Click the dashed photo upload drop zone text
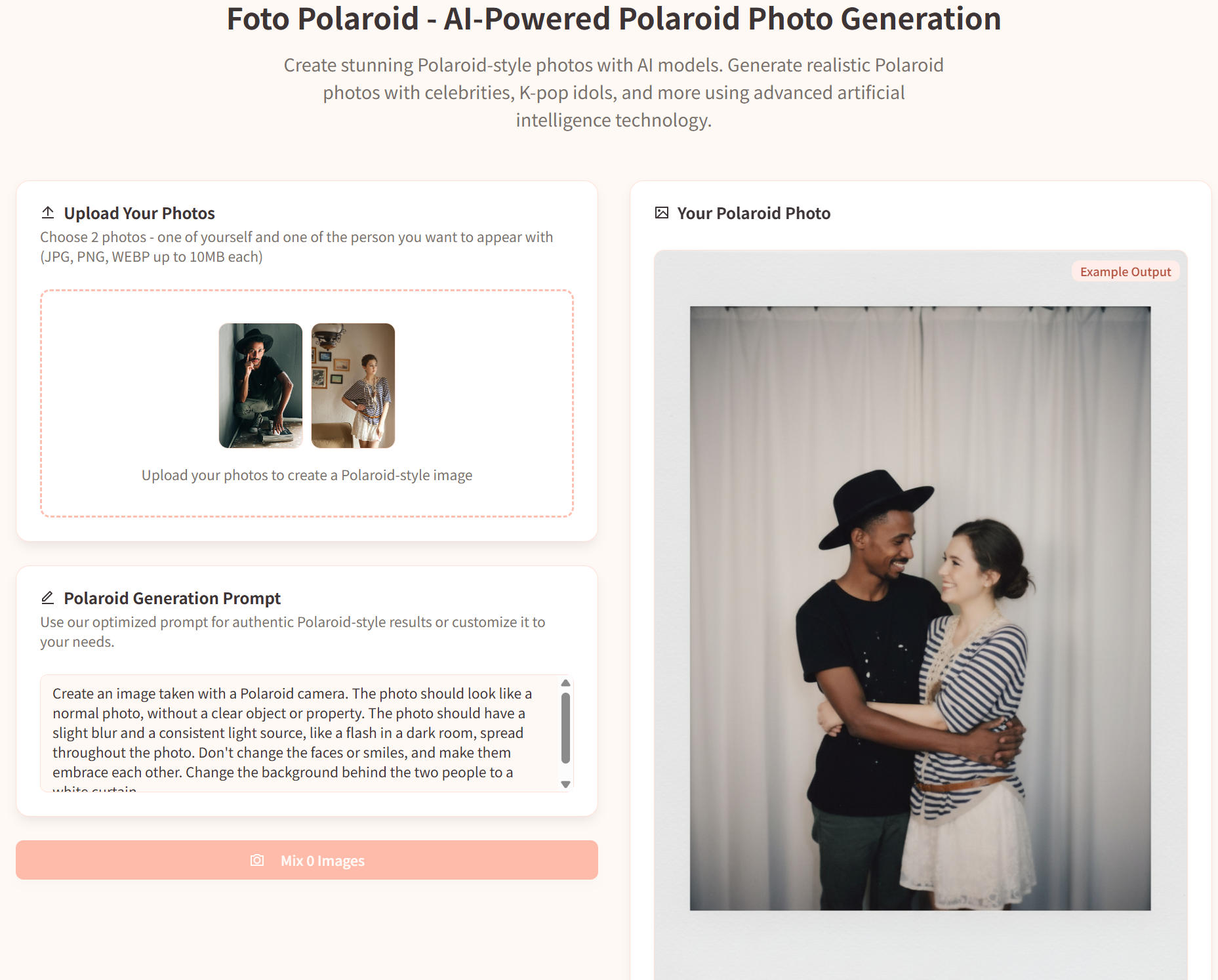This screenshot has width=1218, height=980. [x=307, y=475]
